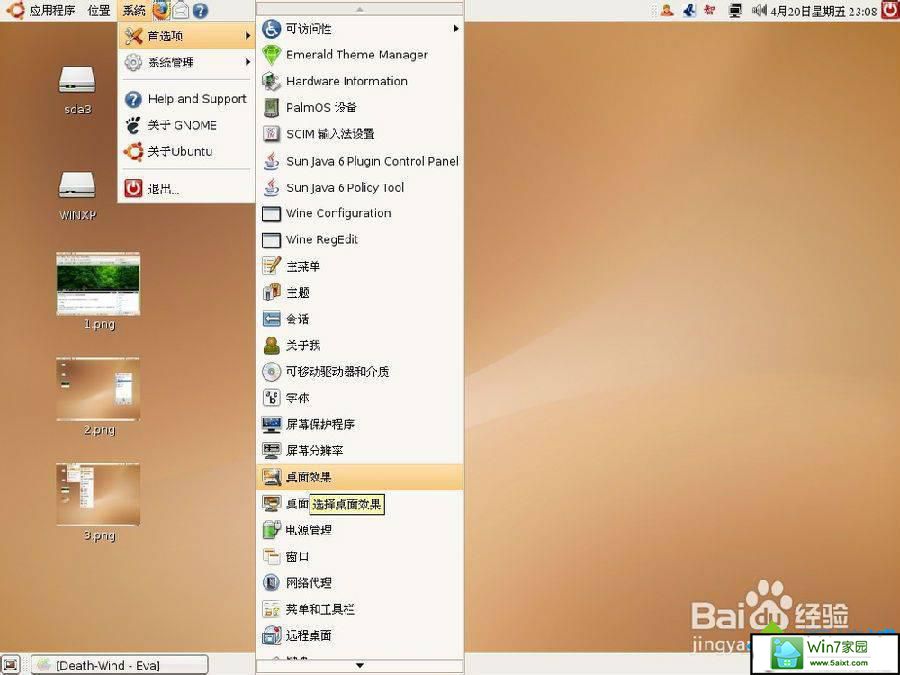Open 可移动驱动器和介质 preferences
900x675 pixels.
(360, 372)
